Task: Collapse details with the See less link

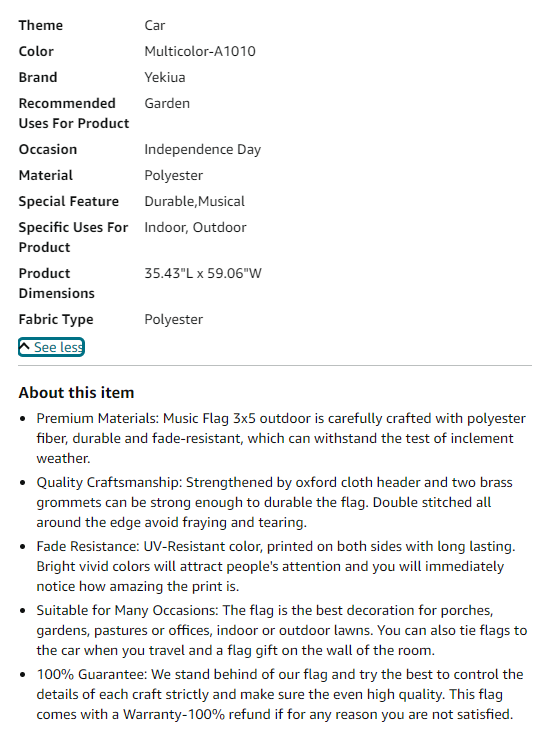Action: coord(52,347)
